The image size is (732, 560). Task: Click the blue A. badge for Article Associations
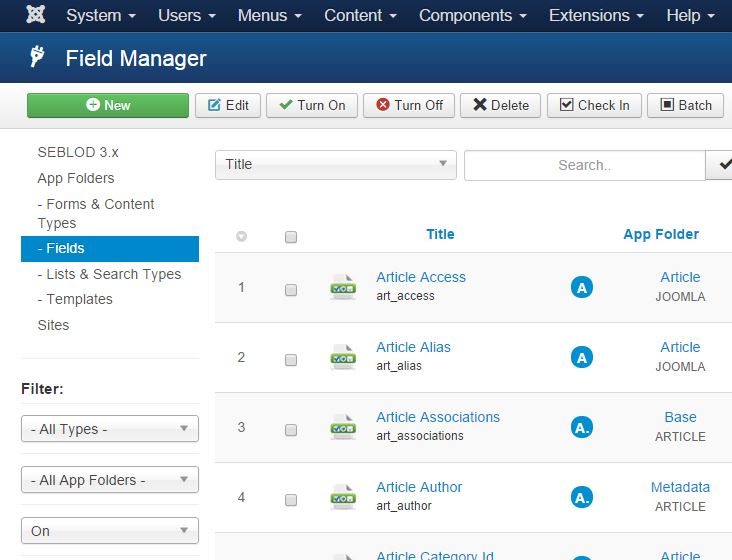[582, 427]
